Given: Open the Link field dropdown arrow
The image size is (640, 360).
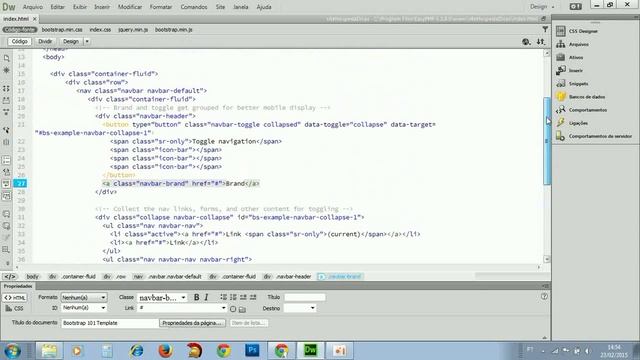Looking at the screenshot, I should point(223,308).
